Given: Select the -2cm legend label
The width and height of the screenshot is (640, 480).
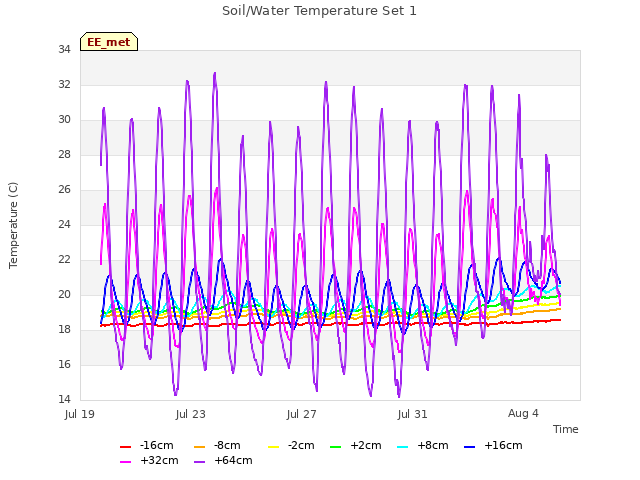Looking at the screenshot, I should pos(301,445).
